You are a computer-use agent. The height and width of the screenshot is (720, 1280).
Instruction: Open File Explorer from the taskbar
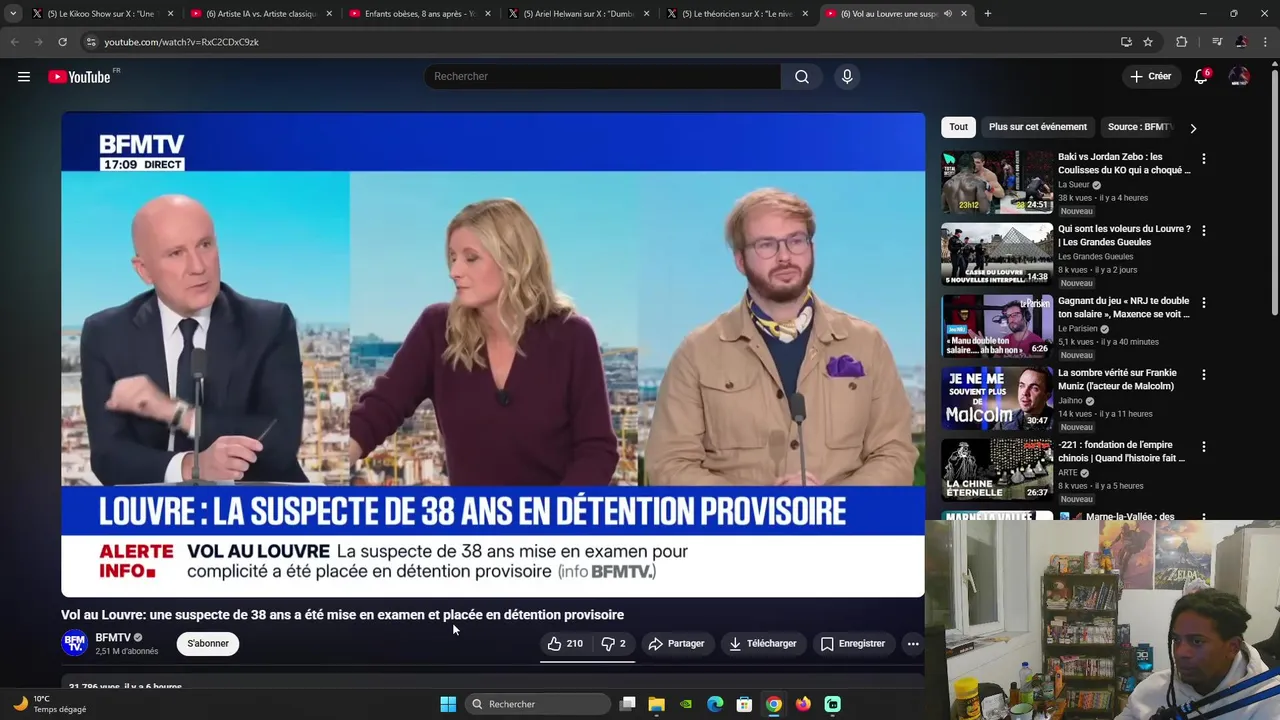657,704
